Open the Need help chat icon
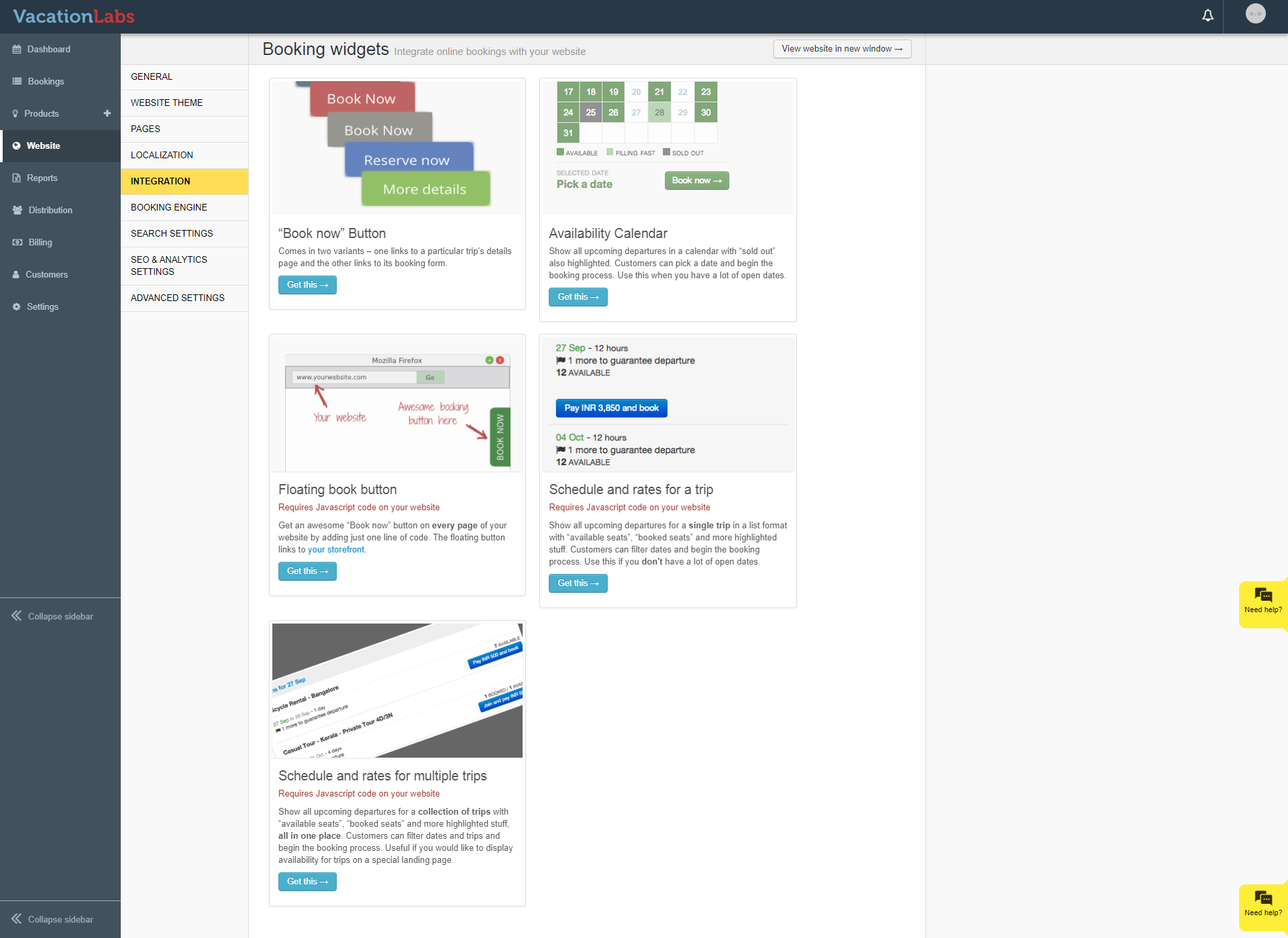The image size is (1288, 938). pyautogui.click(x=1263, y=596)
